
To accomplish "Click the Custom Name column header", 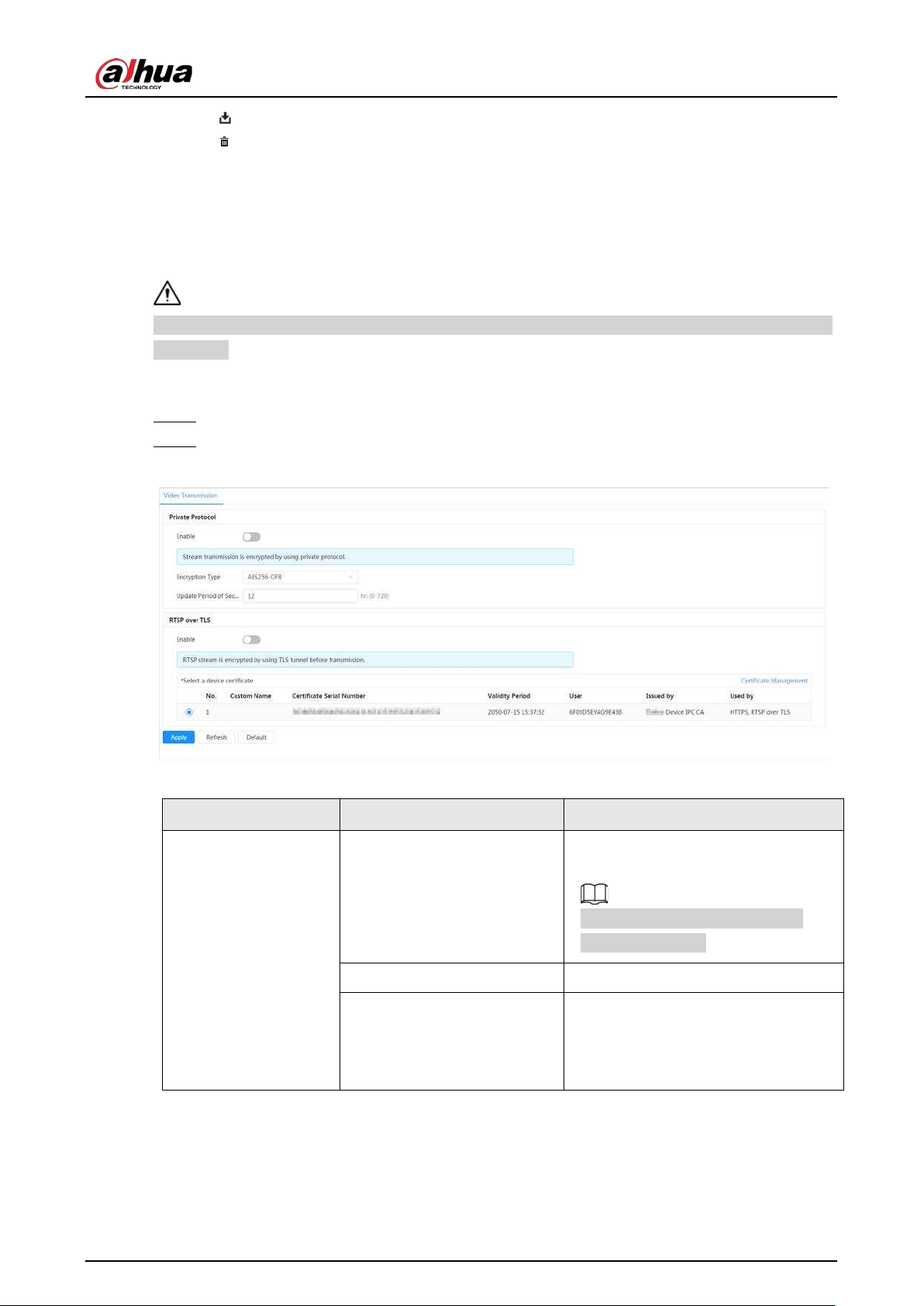I will (x=250, y=696).
